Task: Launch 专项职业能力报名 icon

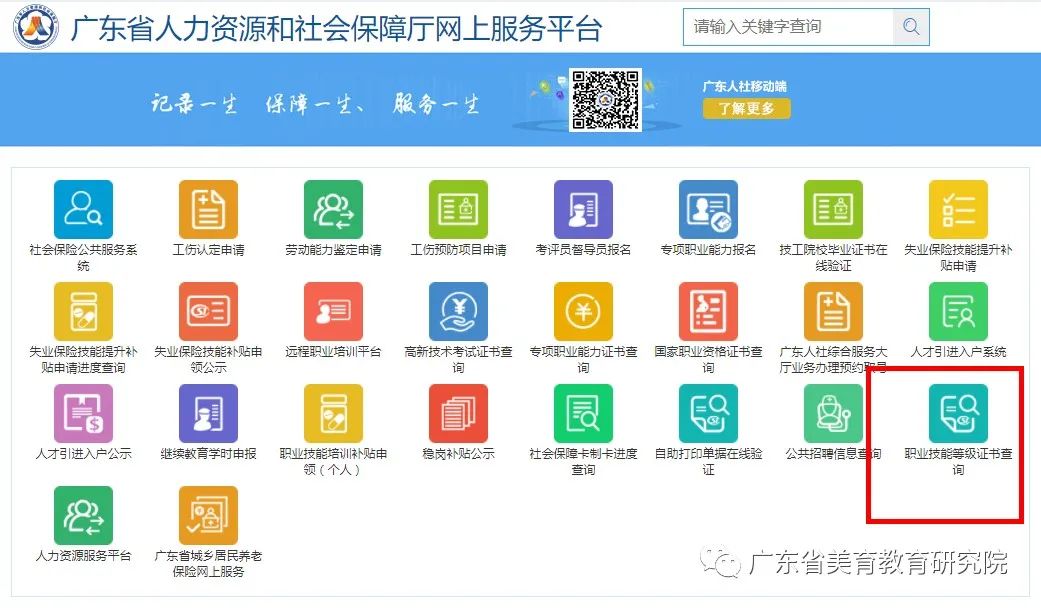Action: point(708,210)
